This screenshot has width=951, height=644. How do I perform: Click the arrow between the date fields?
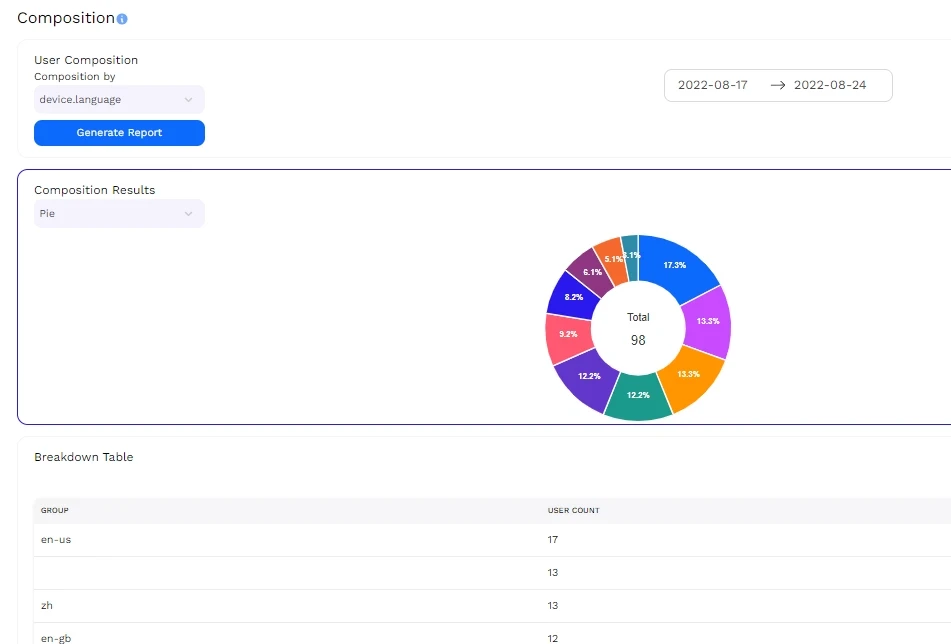pyautogui.click(x=778, y=86)
